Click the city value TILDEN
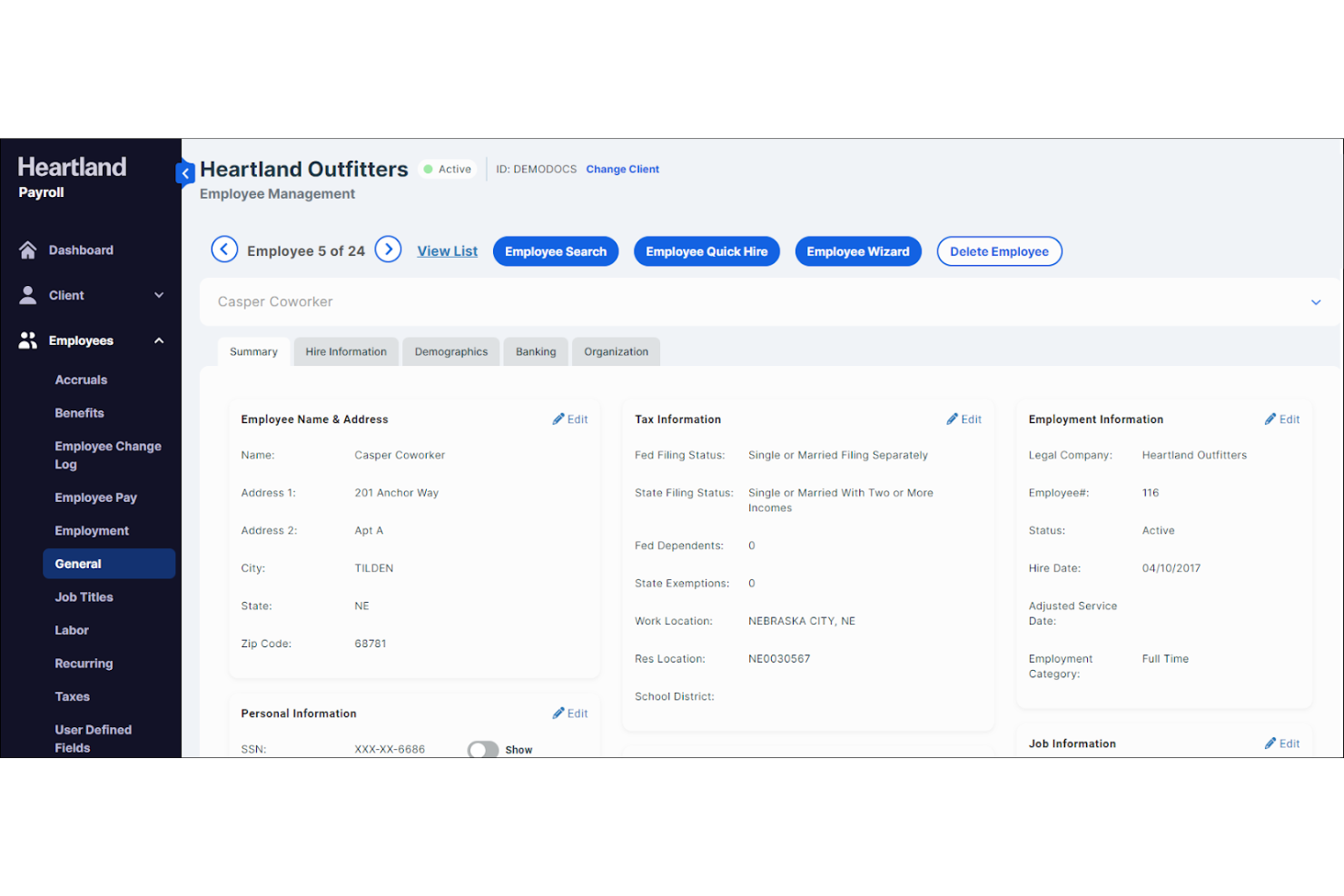The width and height of the screenshot is (1344, 896). click(374, 568)
